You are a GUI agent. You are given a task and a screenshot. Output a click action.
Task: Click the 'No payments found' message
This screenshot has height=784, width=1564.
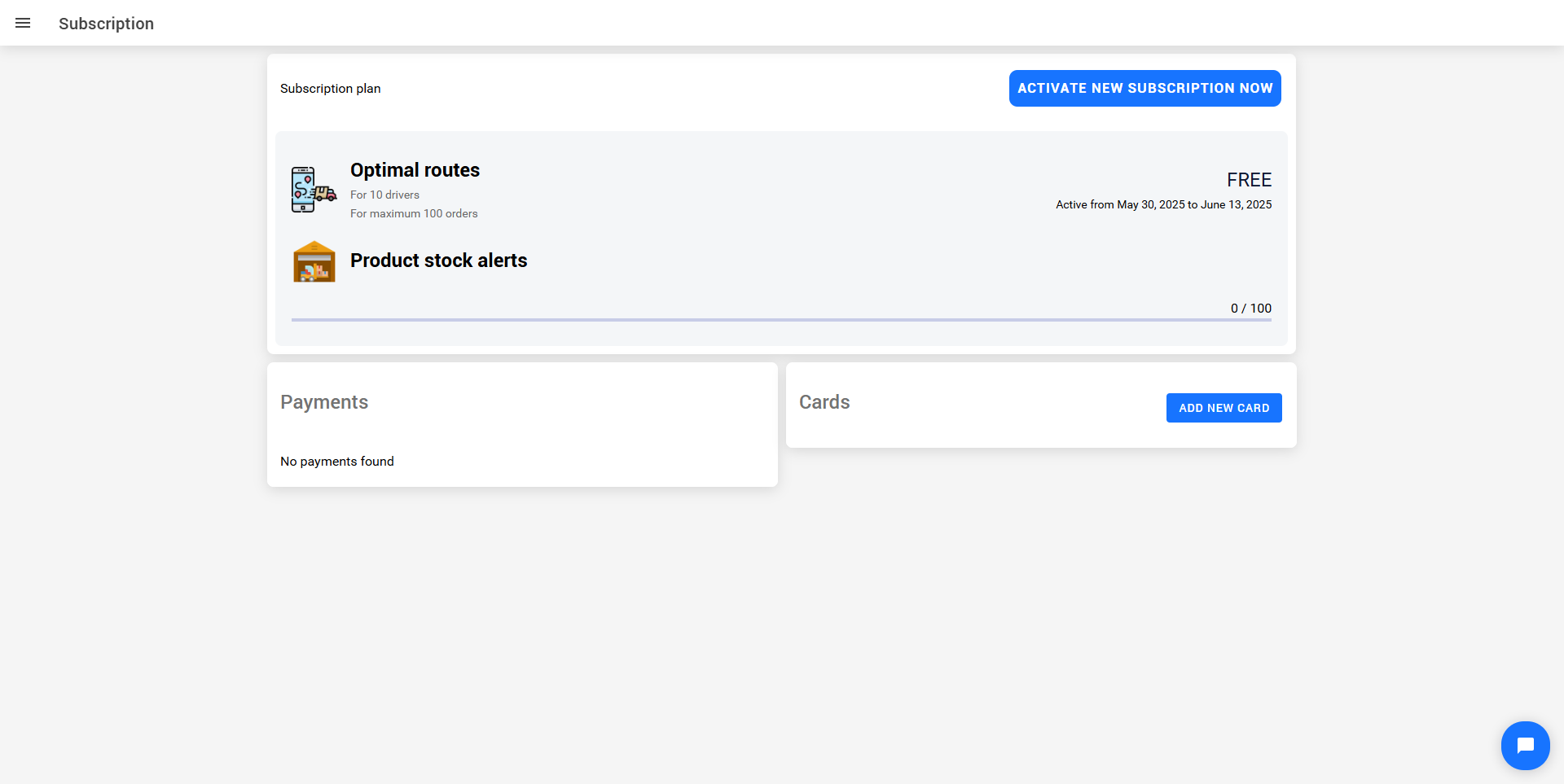click(336, 462)
